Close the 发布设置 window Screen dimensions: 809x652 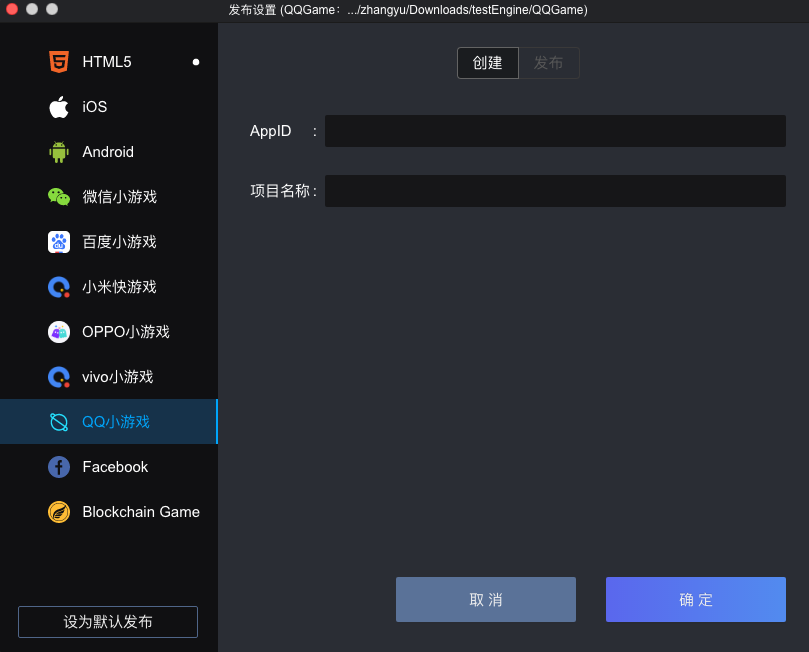click(x=12, y=9)
